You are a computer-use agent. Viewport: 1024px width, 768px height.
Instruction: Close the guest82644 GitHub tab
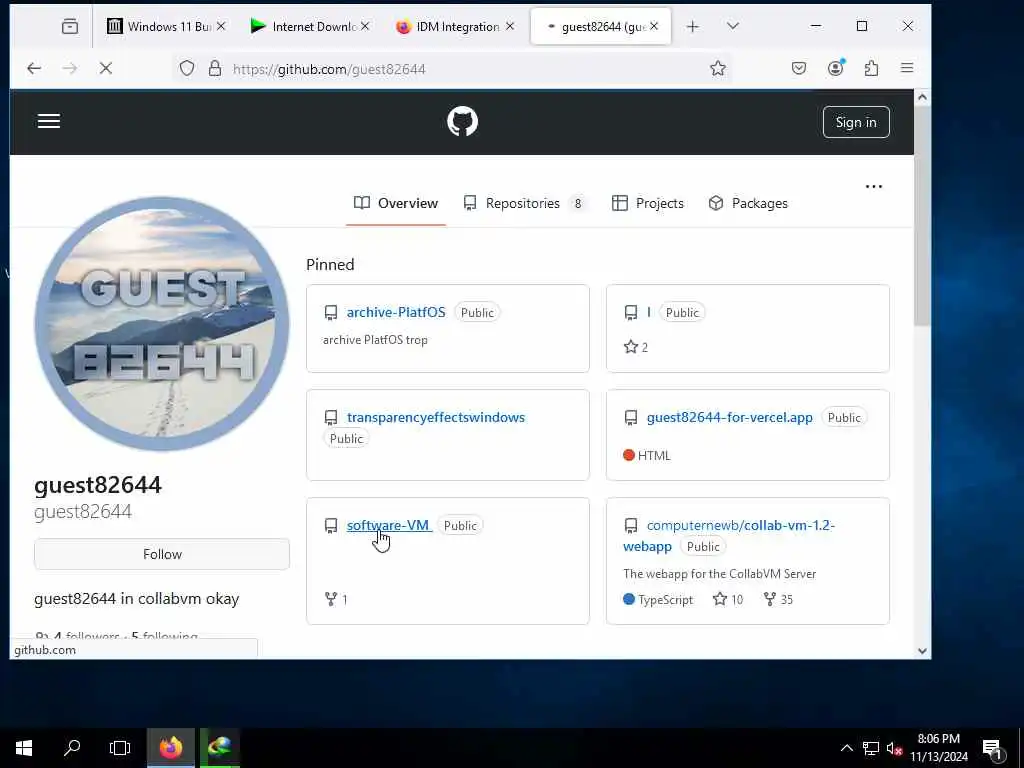click(x=654, y=26)
